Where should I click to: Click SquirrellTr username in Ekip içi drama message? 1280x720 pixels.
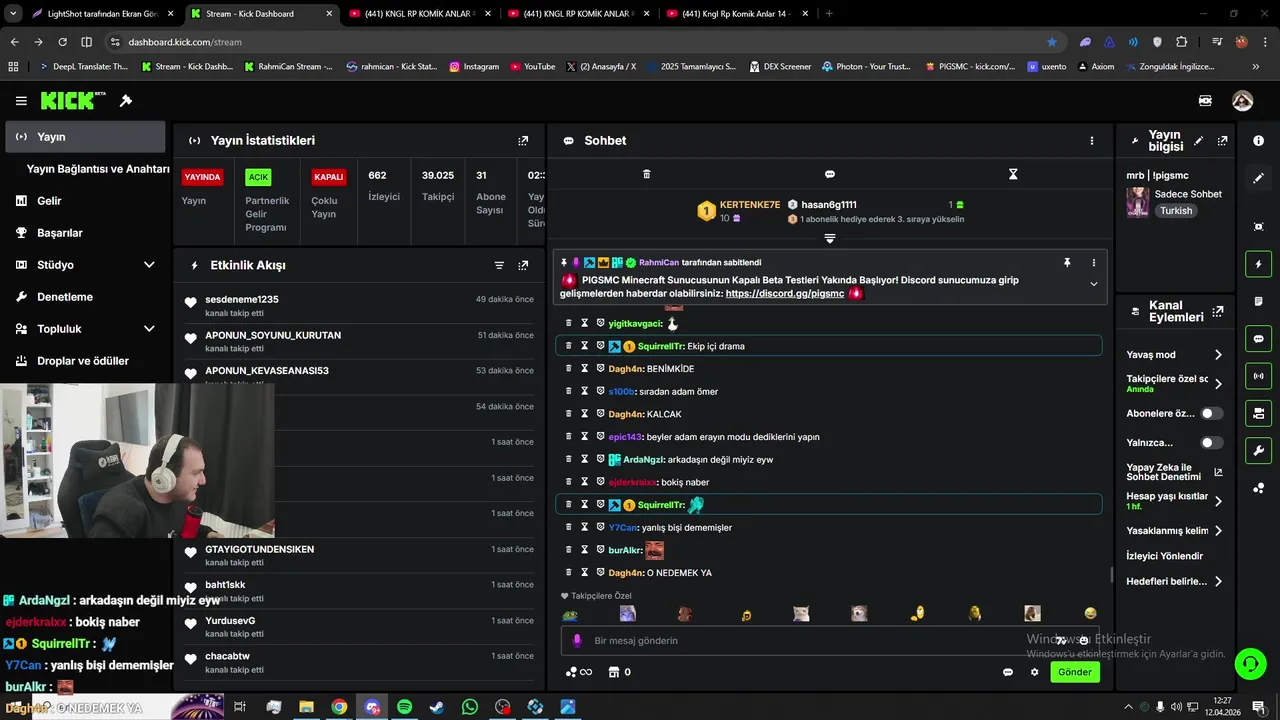tap(661, 346)
